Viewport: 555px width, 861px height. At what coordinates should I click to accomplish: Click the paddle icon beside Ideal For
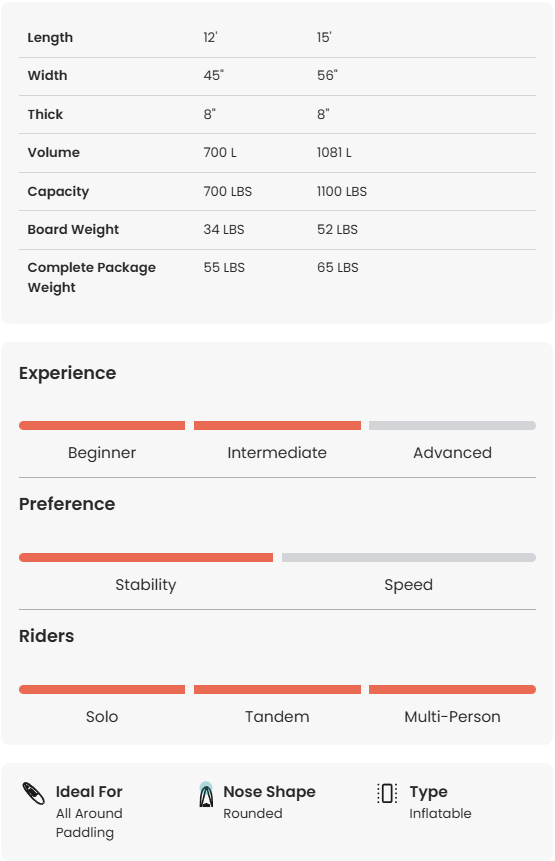(x=33, y=793)
